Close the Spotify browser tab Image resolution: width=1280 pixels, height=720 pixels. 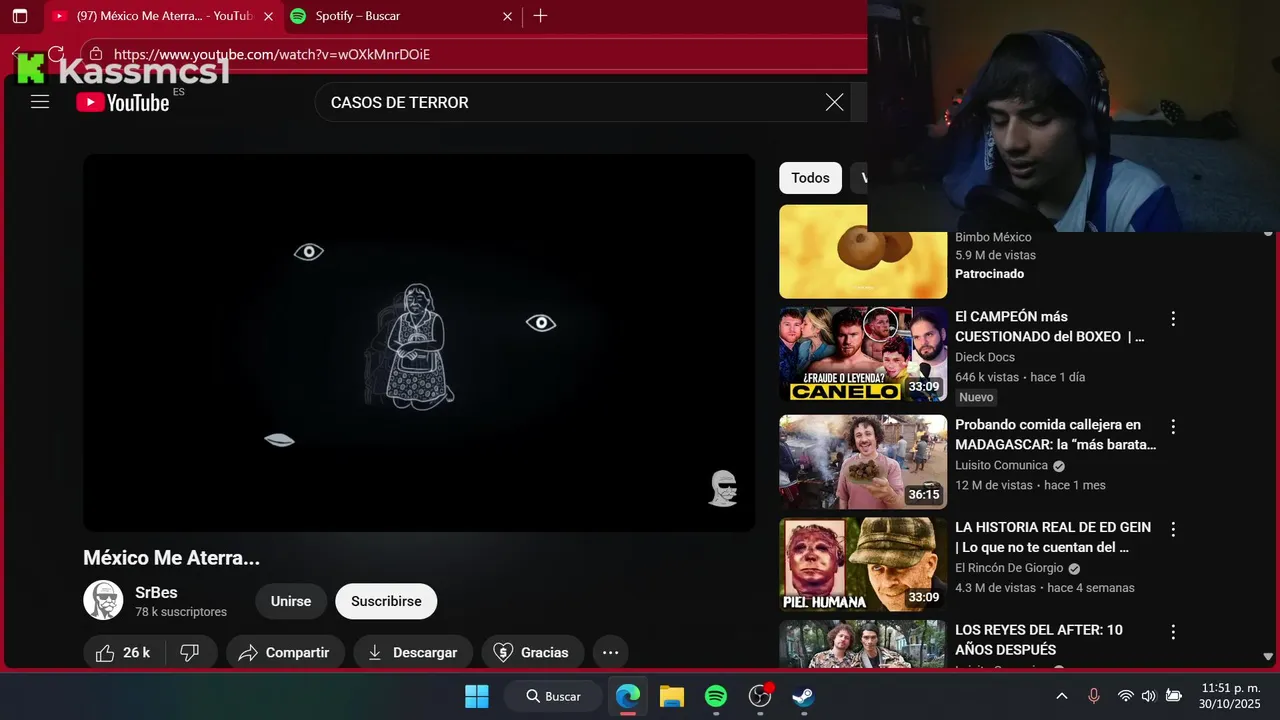pos(507,16)
